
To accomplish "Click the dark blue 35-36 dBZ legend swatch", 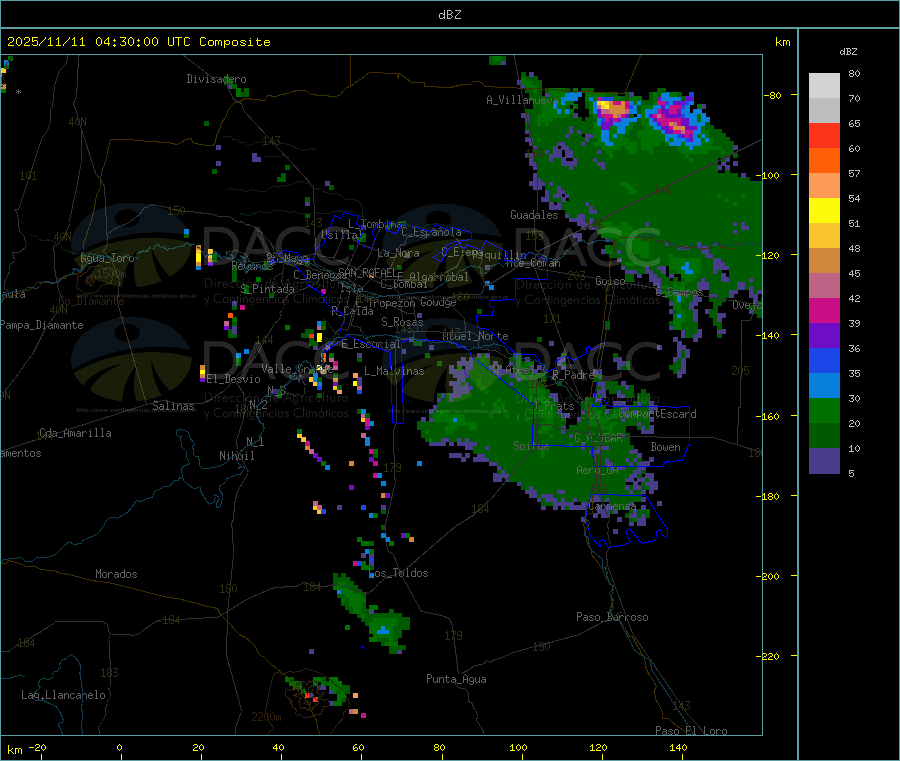I will tap(824, 360).
